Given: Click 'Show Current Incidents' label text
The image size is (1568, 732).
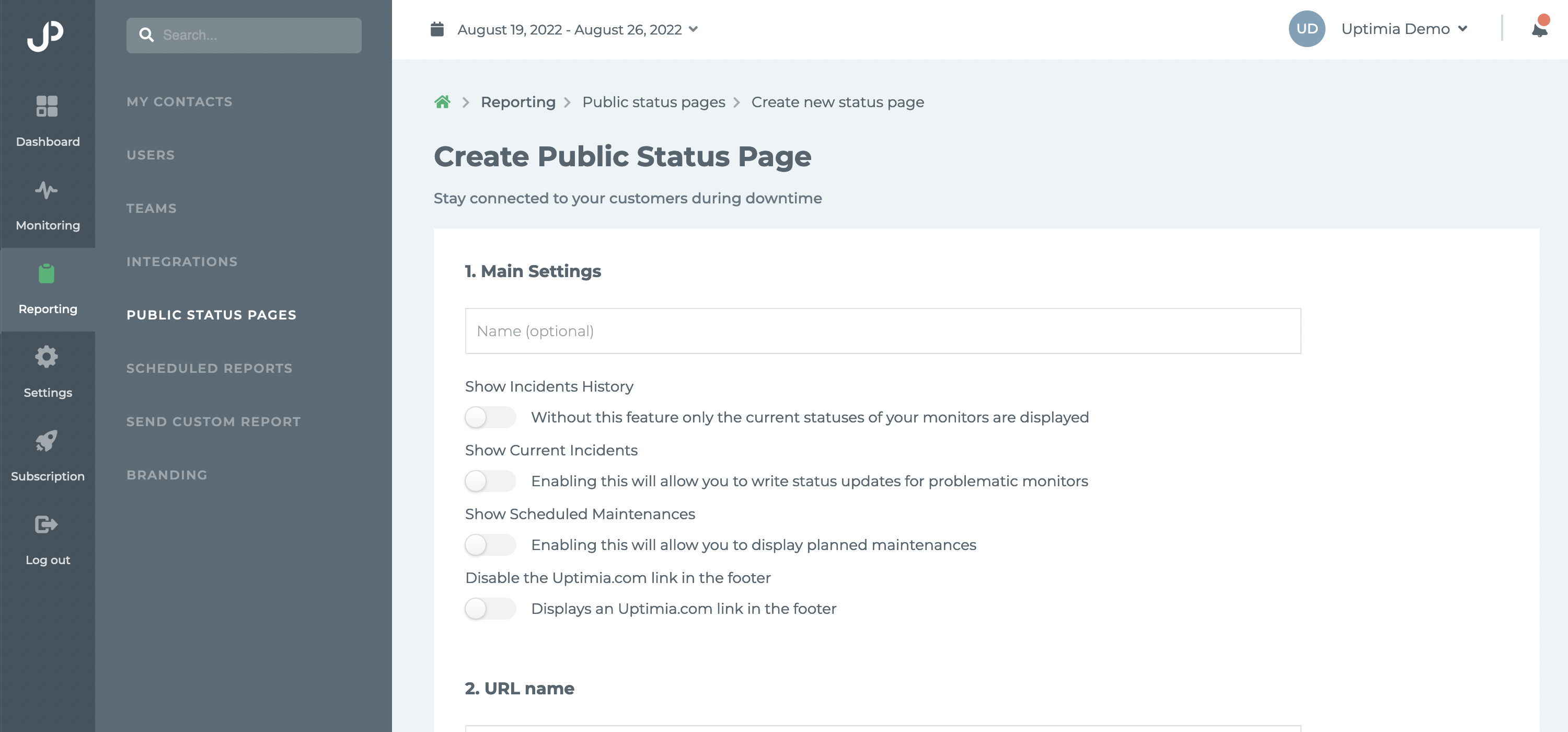Looking at the screenshot, I should (551, 450).
